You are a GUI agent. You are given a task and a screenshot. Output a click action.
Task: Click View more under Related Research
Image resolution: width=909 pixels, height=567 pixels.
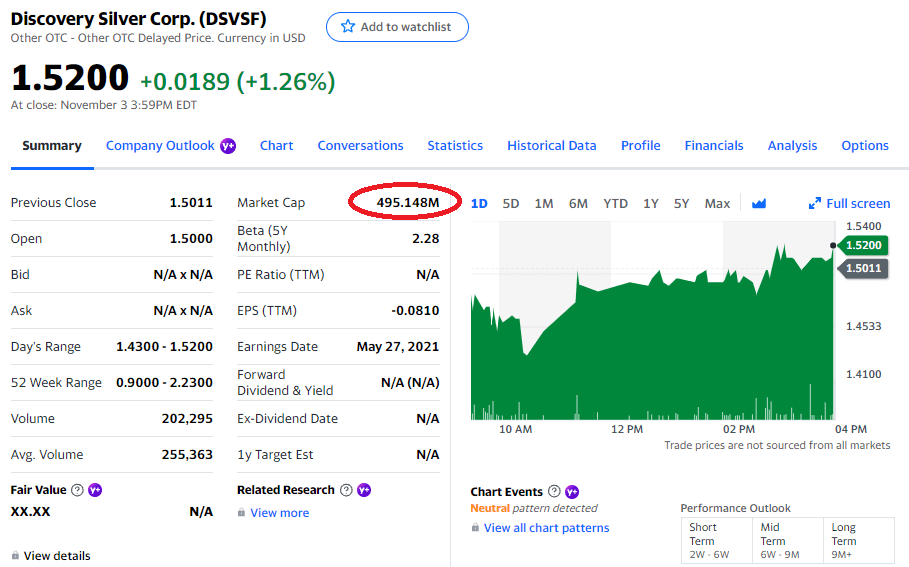pos(279,513)
